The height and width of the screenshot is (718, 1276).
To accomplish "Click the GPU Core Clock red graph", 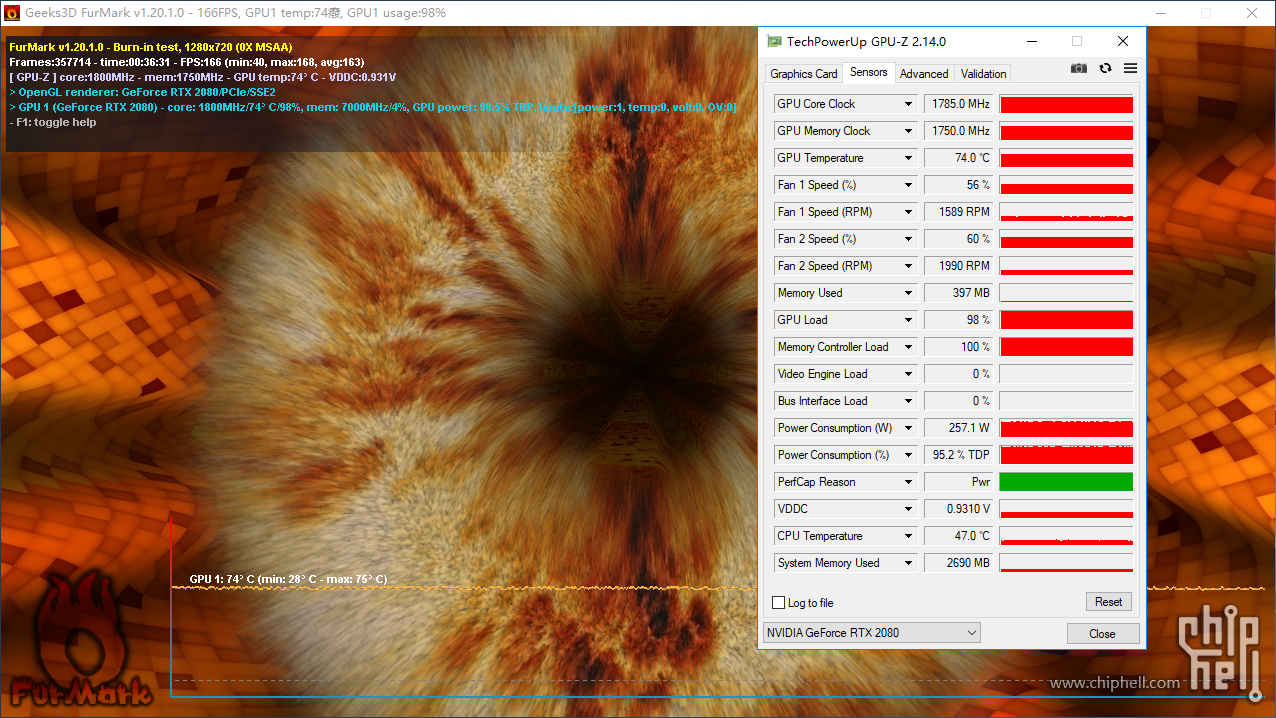I will tap(1066, 104).
